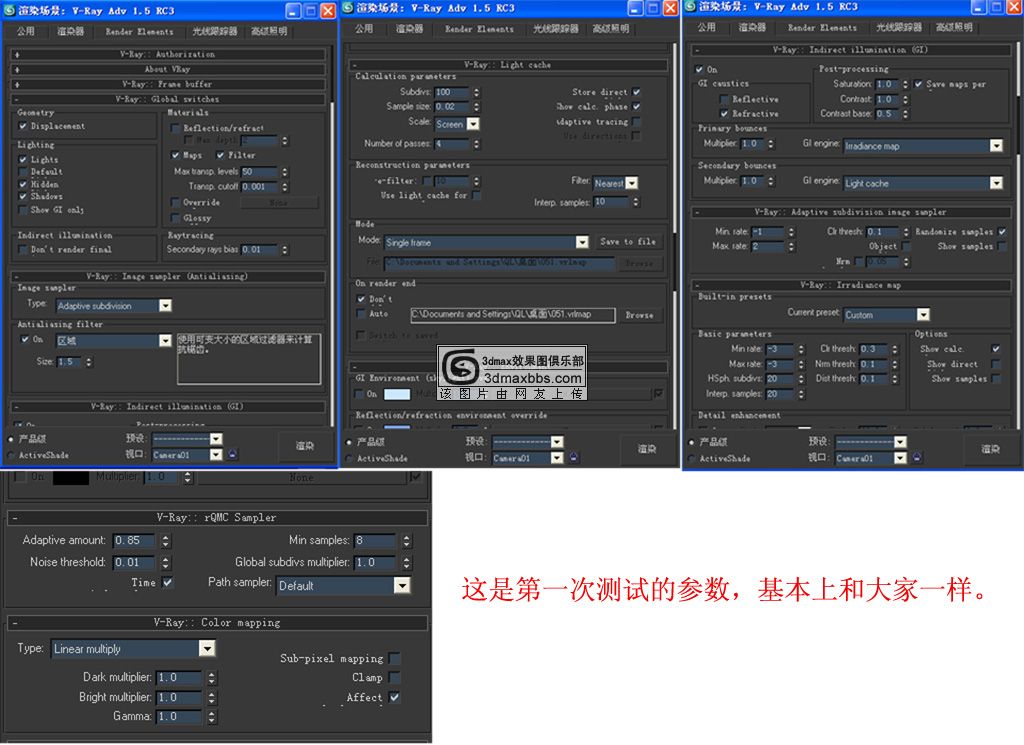Image resolution: width=1024 pixels, height=745 pixels.
Task: Open the Image sampler Type dropdown
Action: coord(114,306)
